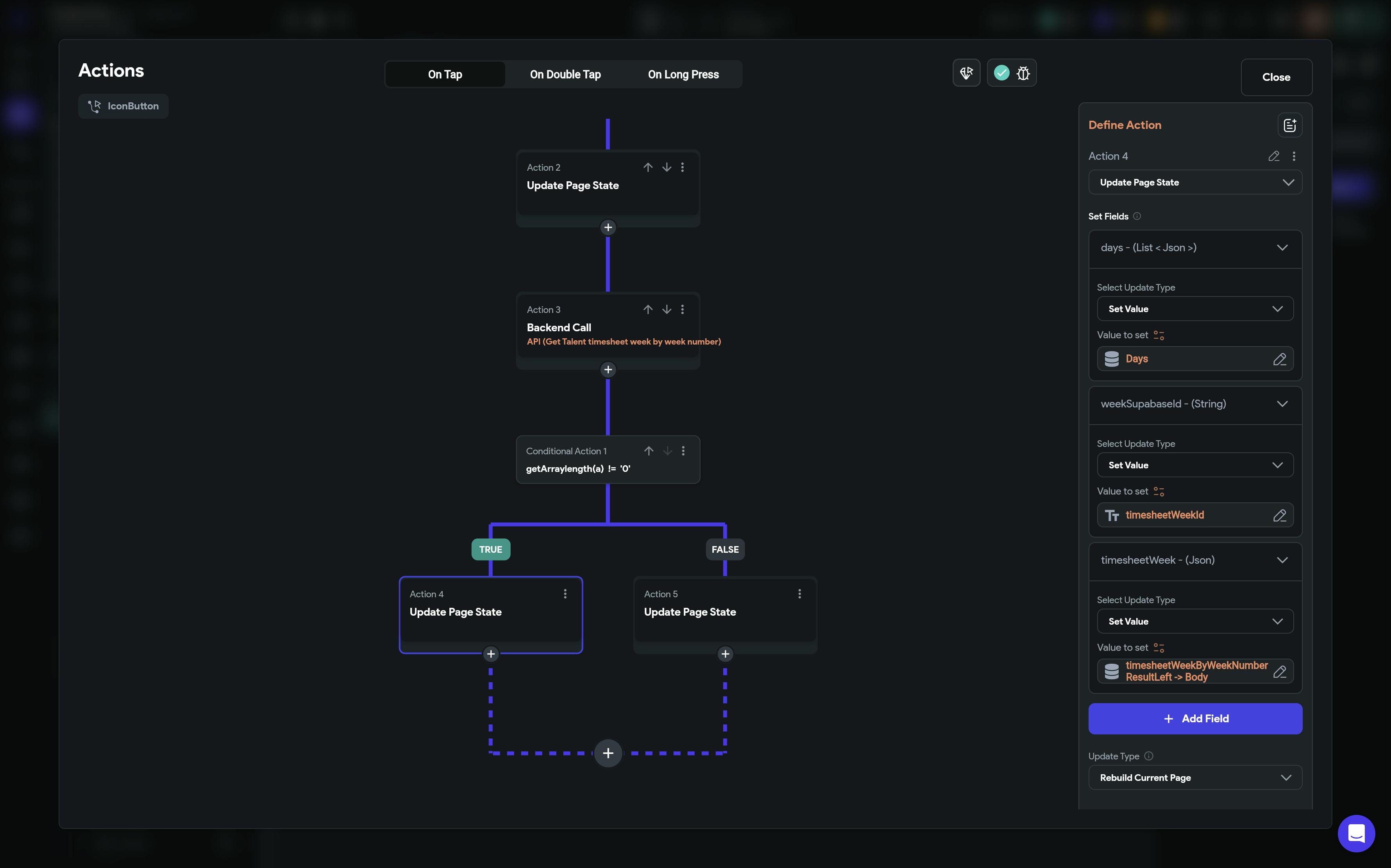
Task: Open Set Value dropdown for weekSupabaseId
Action: 1195,466
